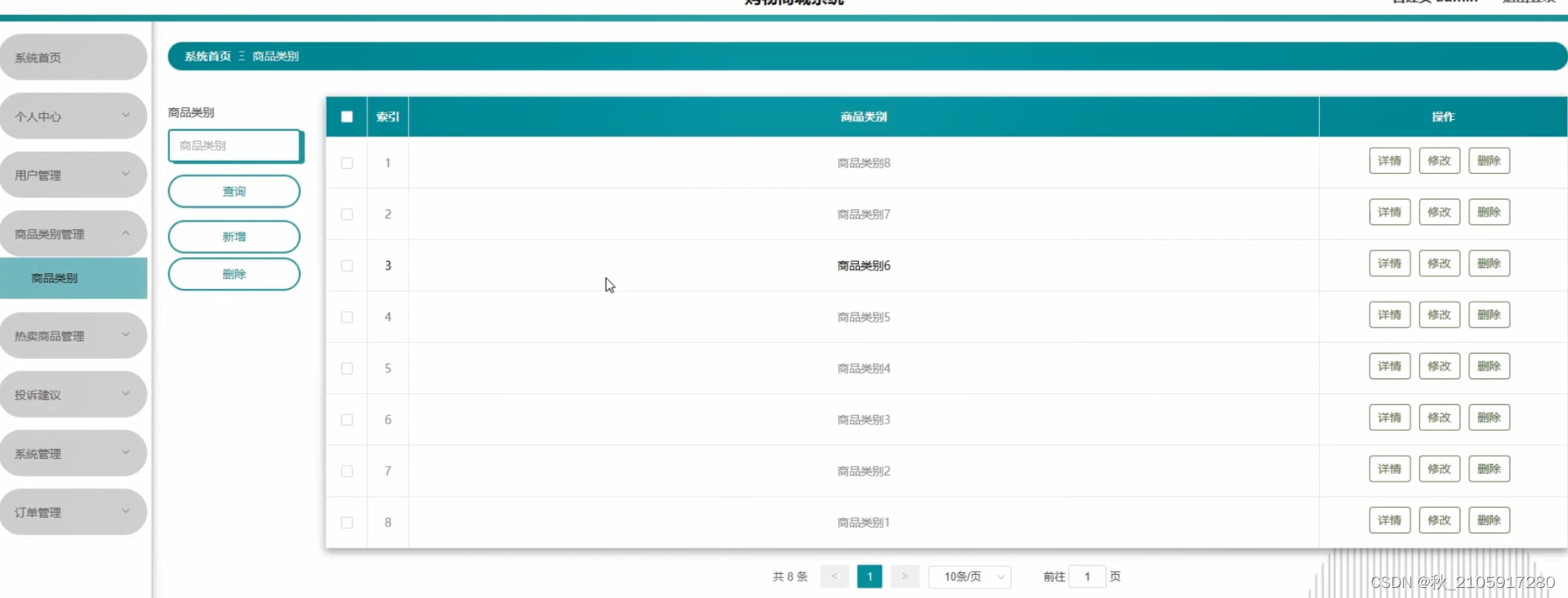Screen dimensions: 1568x598
Task: Click 修改 for 商品类别7
Action: coord(1440,212)
